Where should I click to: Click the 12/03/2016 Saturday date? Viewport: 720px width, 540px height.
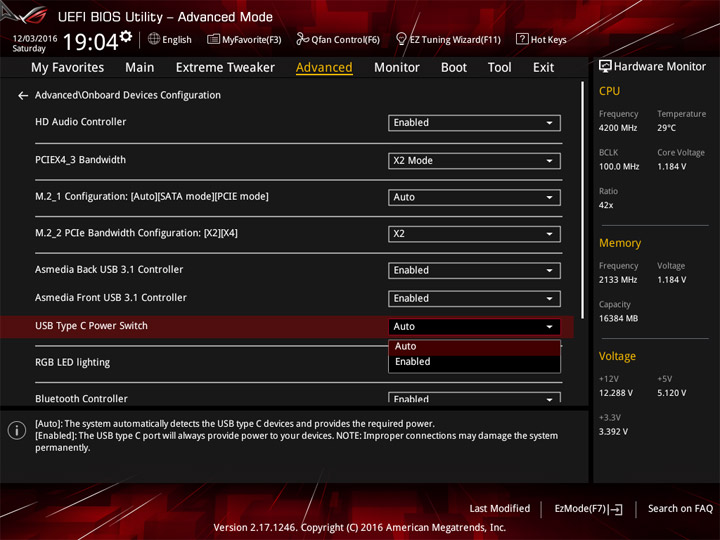(x=34, y=43)
